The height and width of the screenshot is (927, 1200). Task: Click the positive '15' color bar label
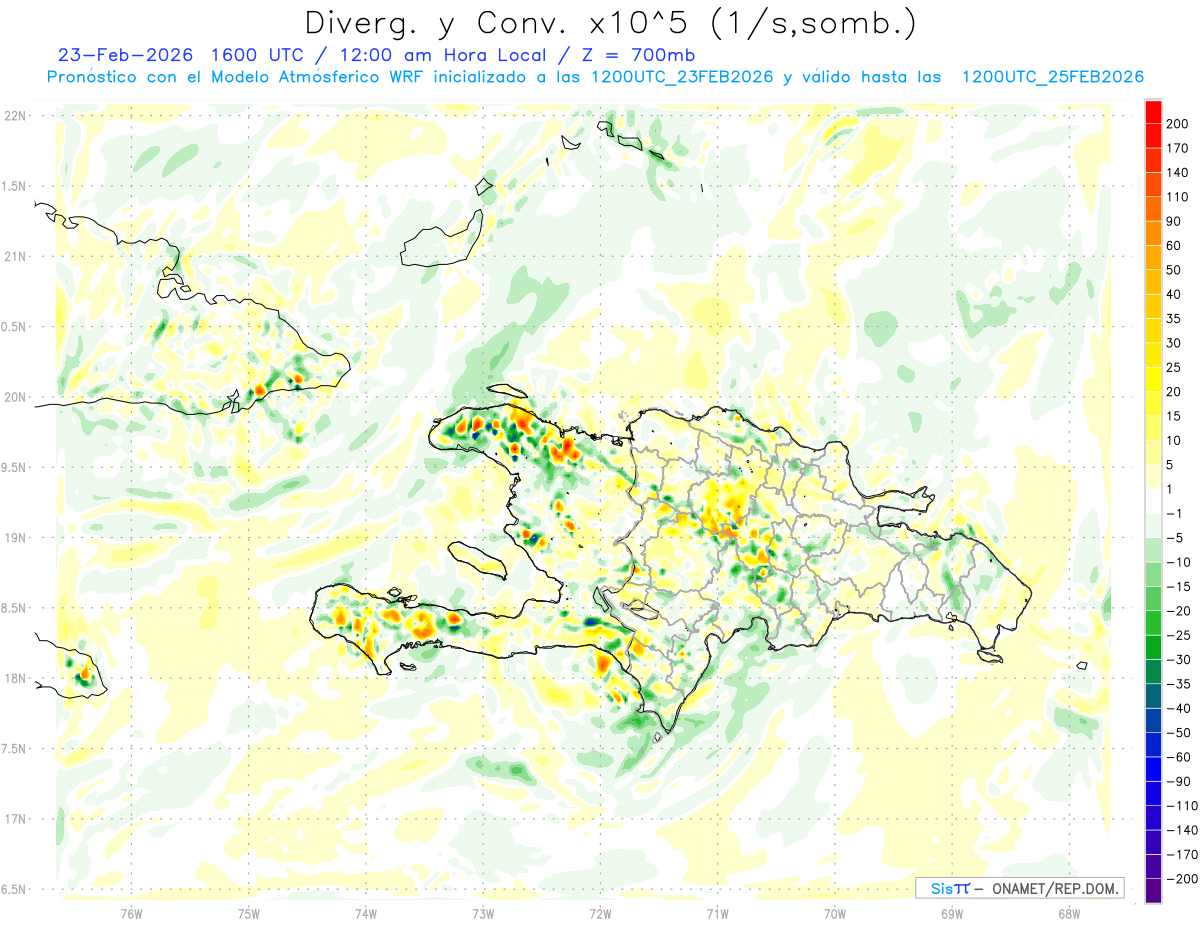tap(1175, 416)
